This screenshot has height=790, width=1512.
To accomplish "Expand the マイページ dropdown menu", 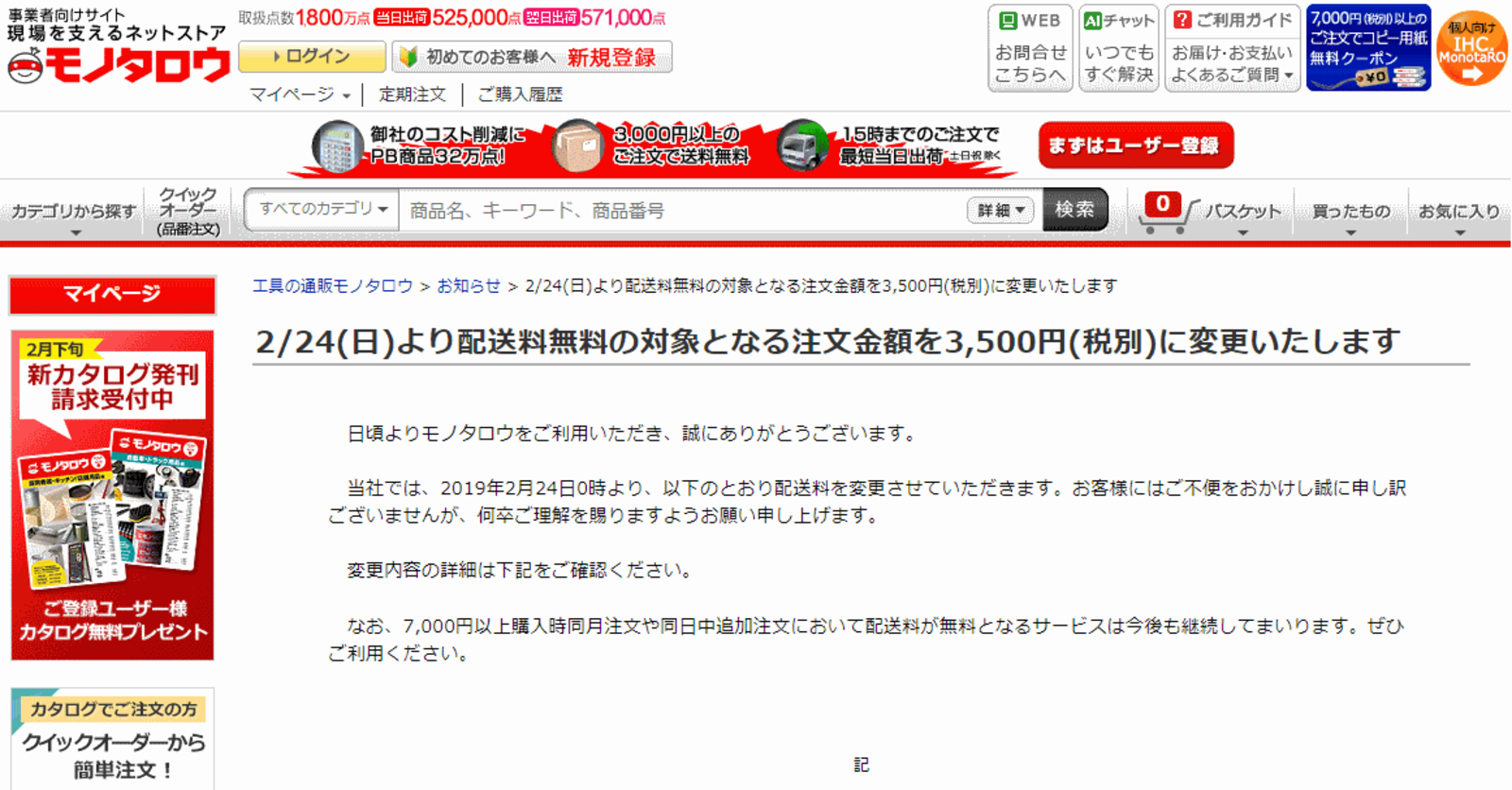I will point(300,94).
